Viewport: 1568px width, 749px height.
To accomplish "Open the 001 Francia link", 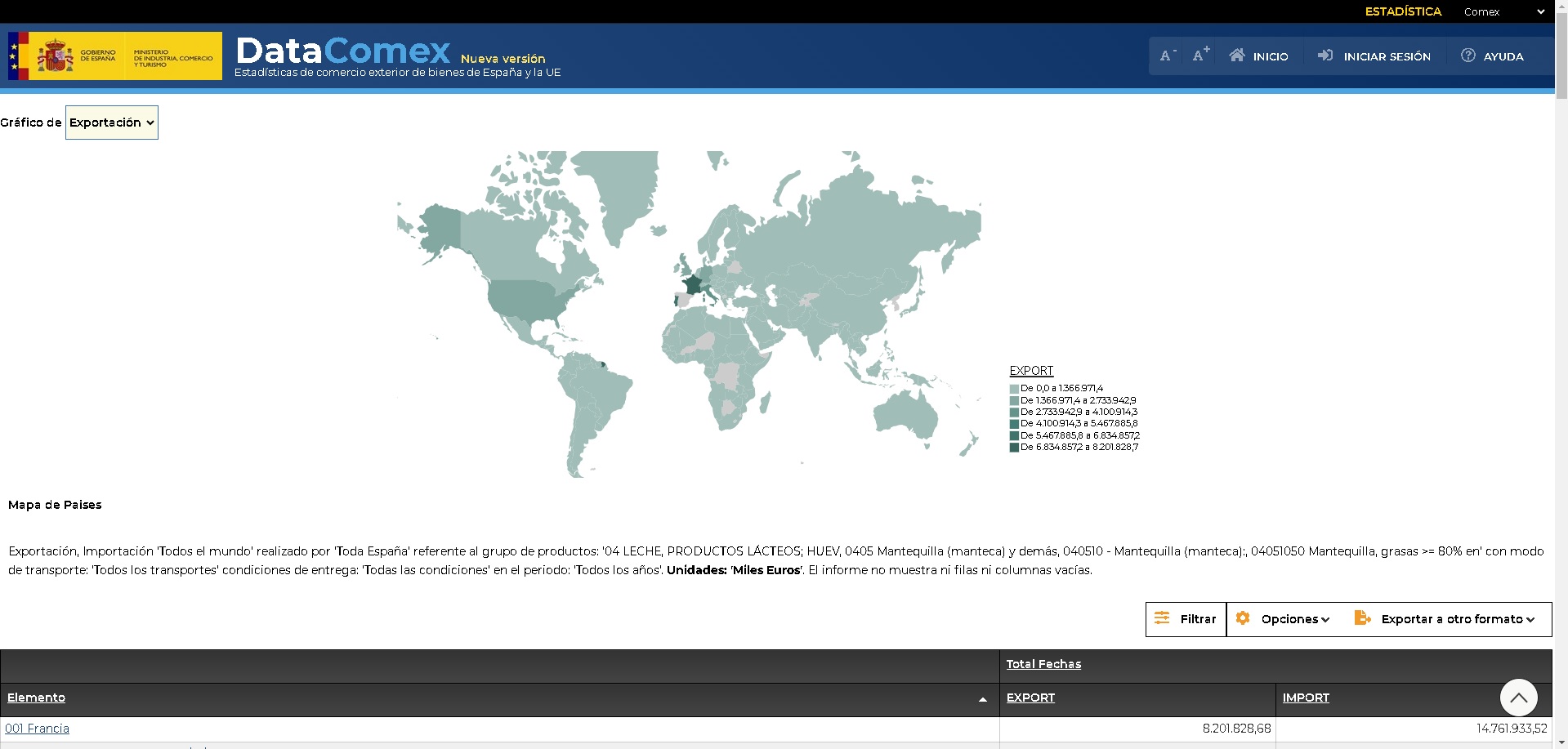I will tap(36, 728).
